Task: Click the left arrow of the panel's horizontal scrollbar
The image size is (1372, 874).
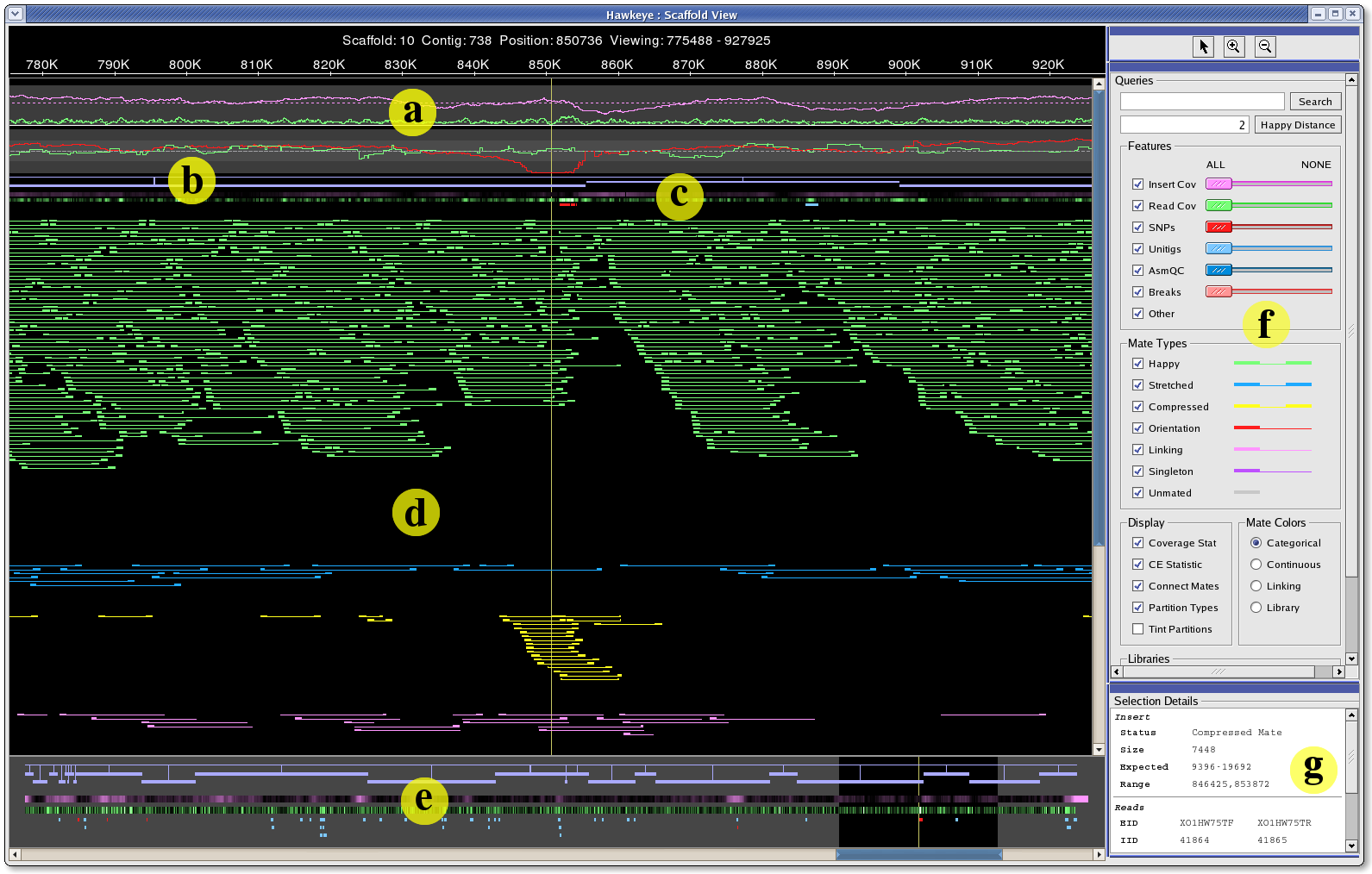Action: 1117,671
